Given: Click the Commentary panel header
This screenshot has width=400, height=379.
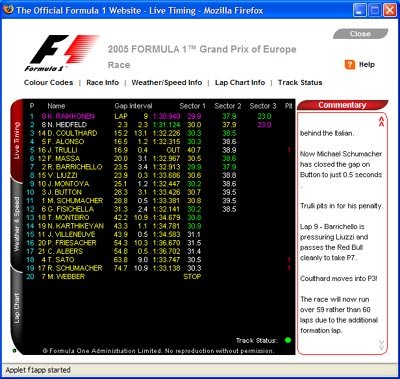Looking at the screenshot, I should (x=342, y=105).
